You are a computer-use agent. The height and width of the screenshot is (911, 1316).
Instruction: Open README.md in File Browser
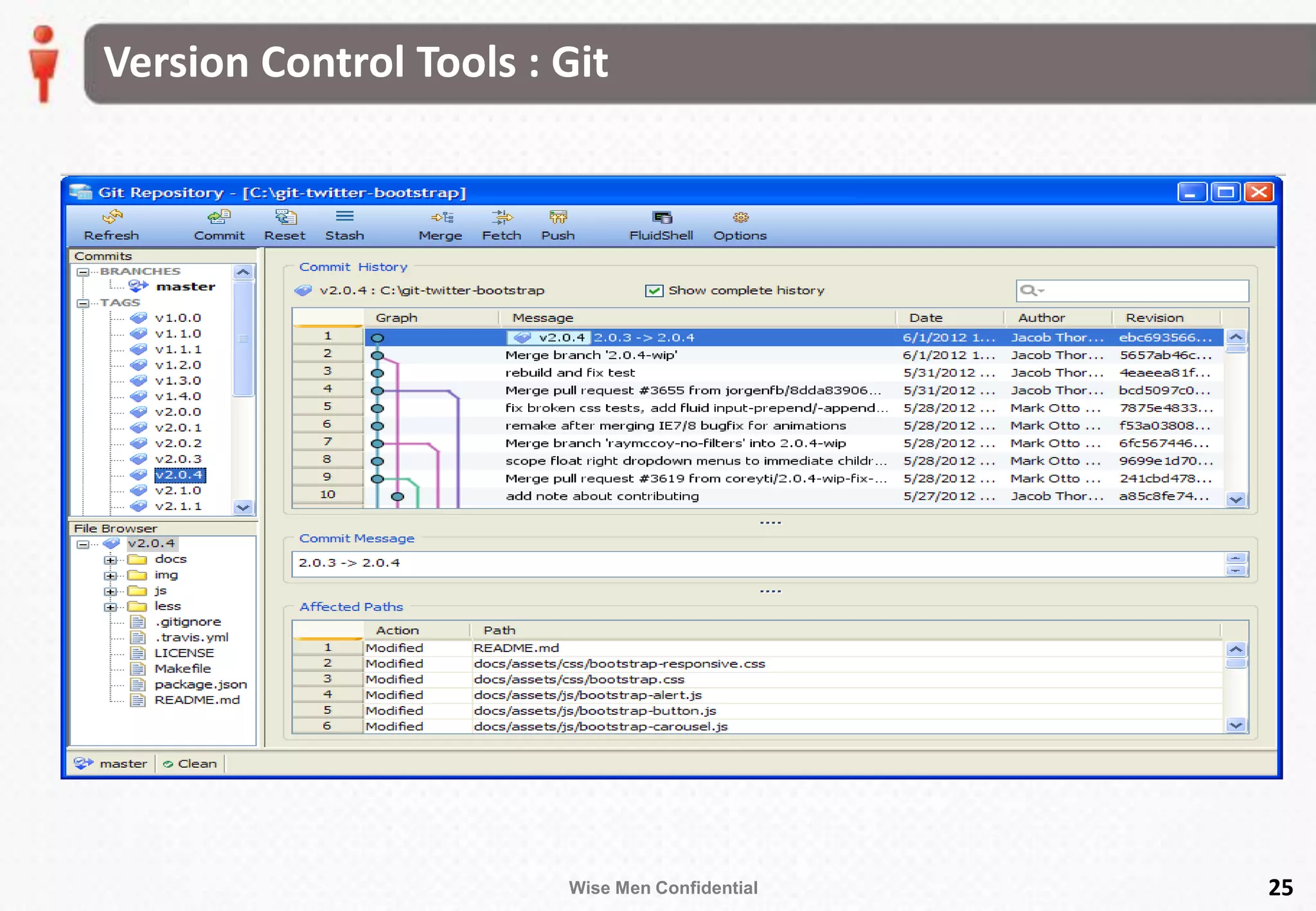[197, 700]
